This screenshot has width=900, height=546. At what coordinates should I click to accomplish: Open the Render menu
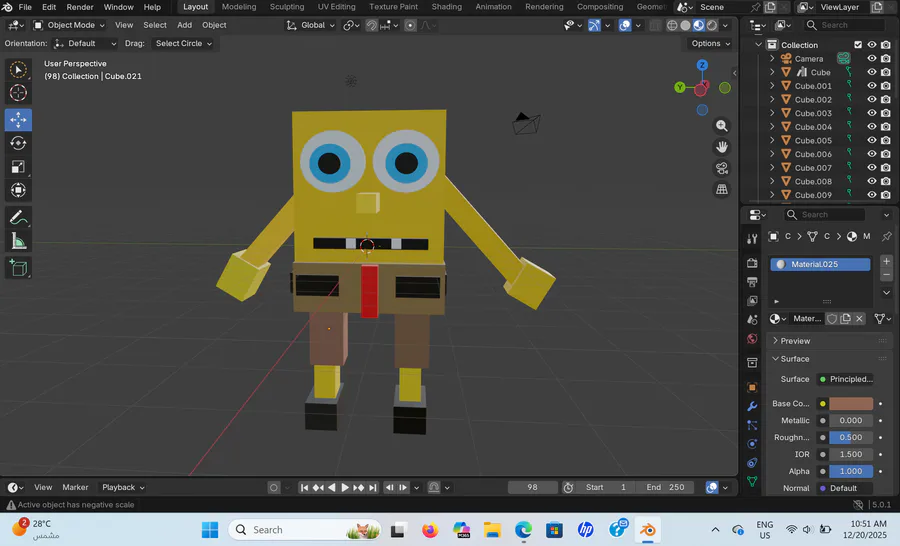point(80,7)
